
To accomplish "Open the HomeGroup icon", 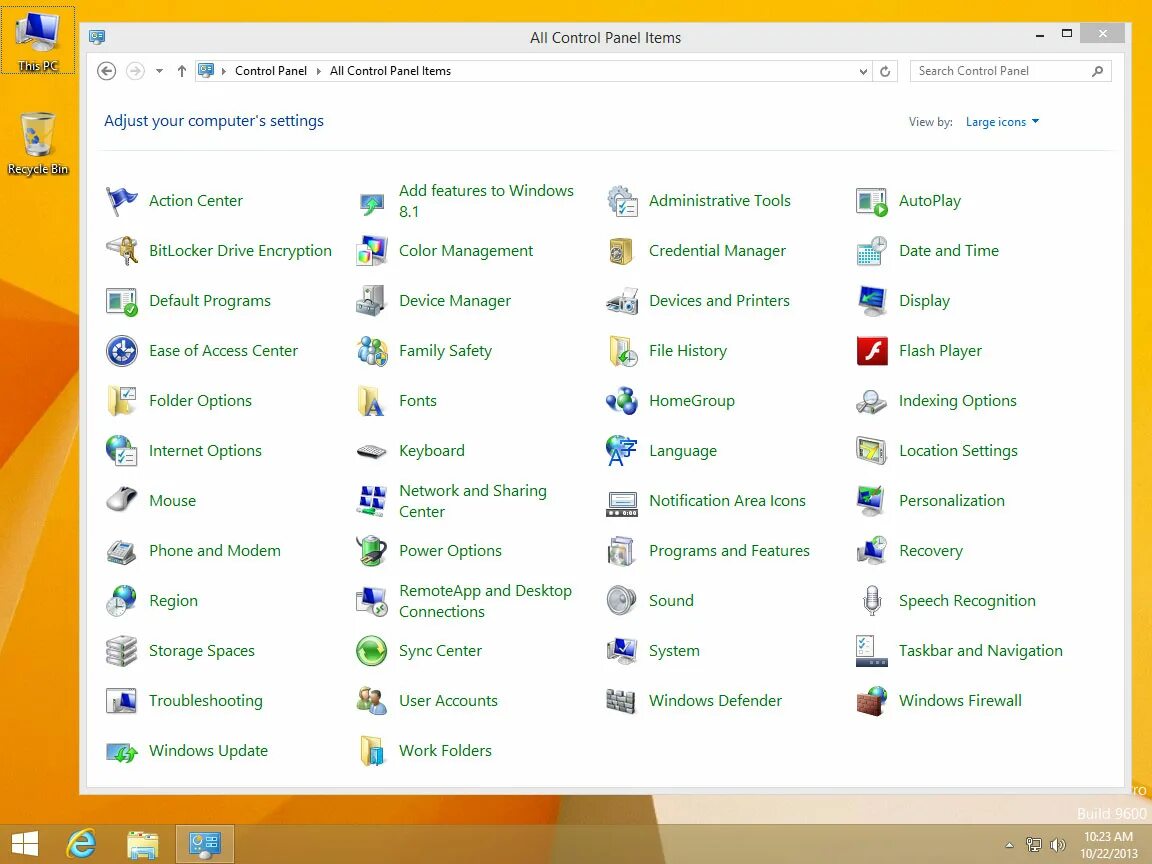I will [x=622, y=400].
